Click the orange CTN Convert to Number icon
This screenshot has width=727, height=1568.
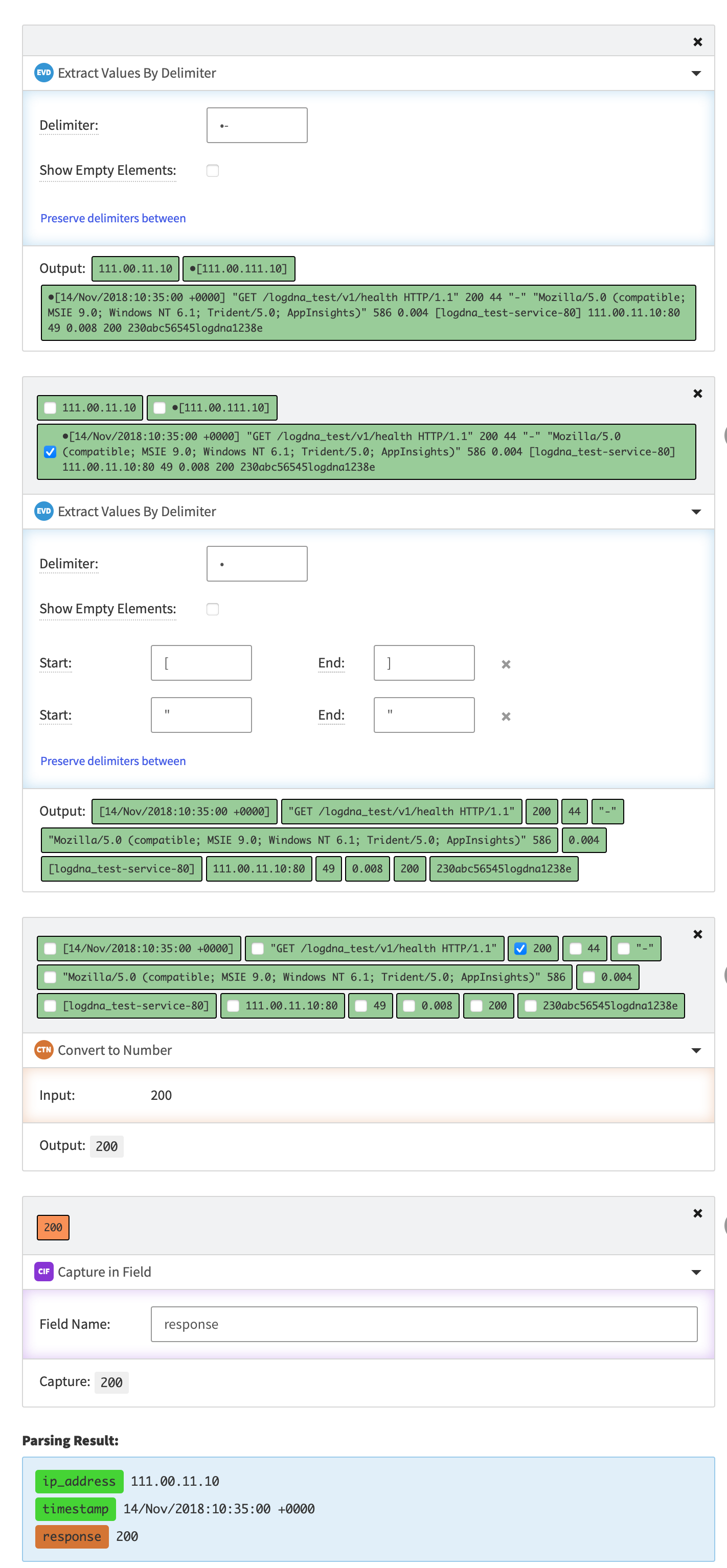44,1049
